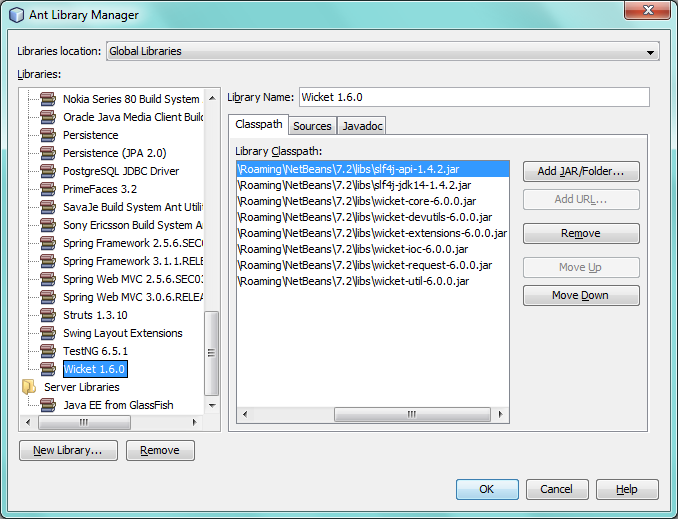The image size is (678, 519).
Task: Switch to the Javadoc tab
Action: coord(361,126)
